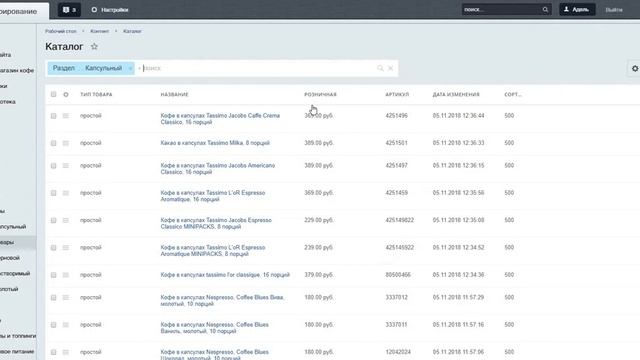Select Молотый in the left sidebar
Image resolution: width=640 pixels, height=360 pixels.
(x=9, y=289)
